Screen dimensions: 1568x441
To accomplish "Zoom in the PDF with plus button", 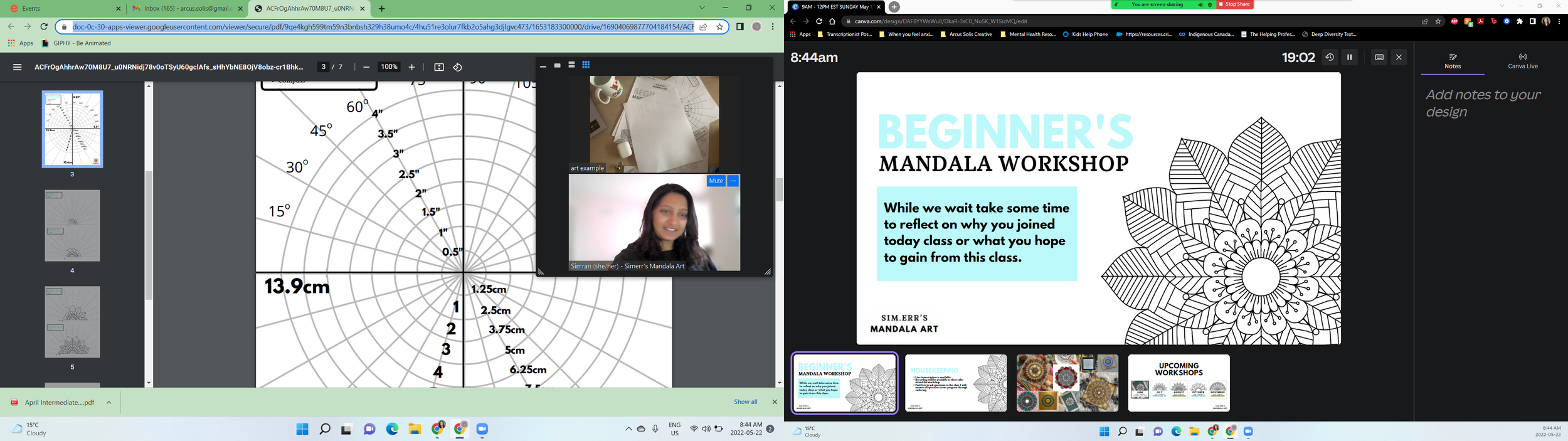I will (x=411, y=67).
